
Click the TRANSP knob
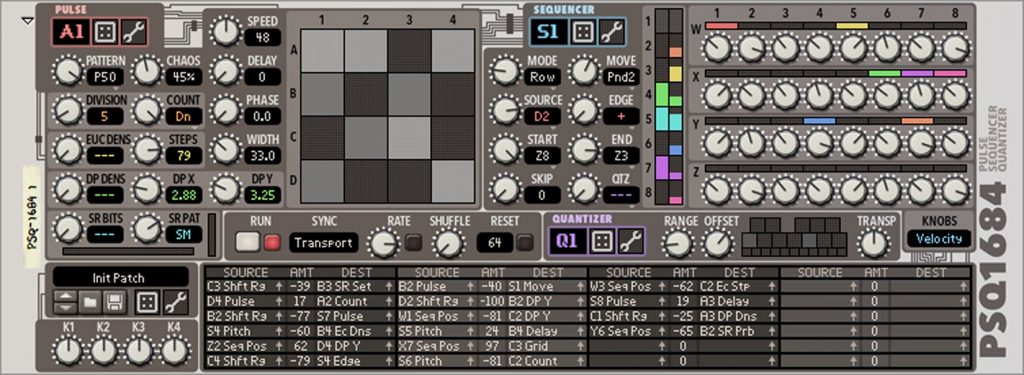[873, 244]
